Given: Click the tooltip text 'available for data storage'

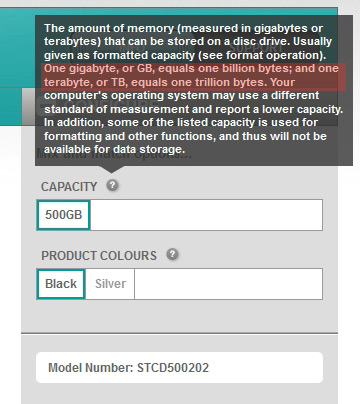Looking at the screenshot, I should point(114,149).
